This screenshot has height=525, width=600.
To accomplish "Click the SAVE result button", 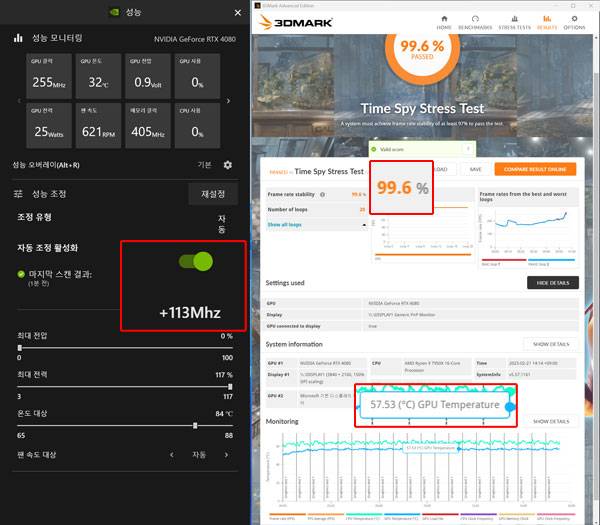I will 476,169.
